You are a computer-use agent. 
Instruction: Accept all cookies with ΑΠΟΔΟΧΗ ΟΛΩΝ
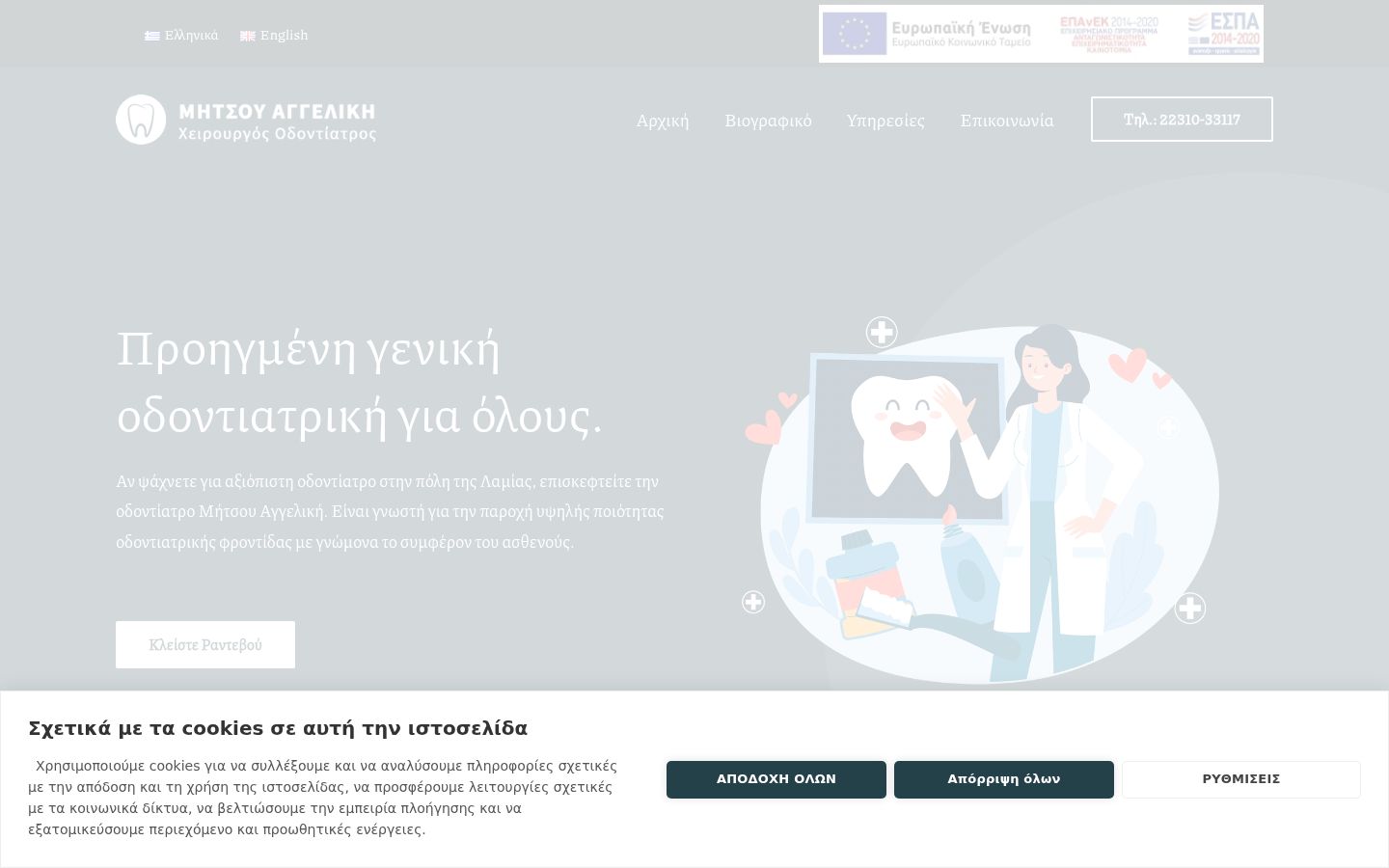coord(776,779)
